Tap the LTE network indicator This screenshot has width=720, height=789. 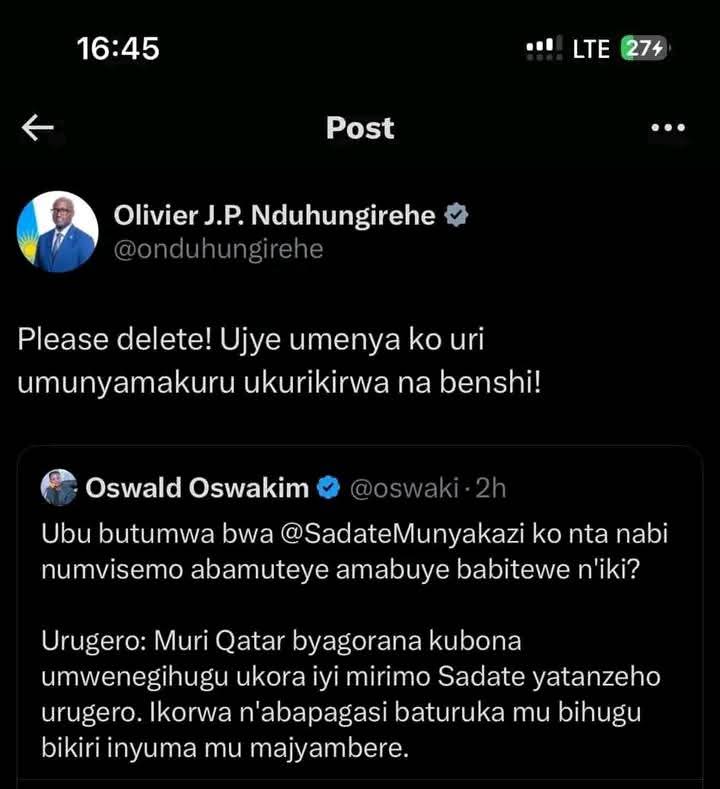590,49
